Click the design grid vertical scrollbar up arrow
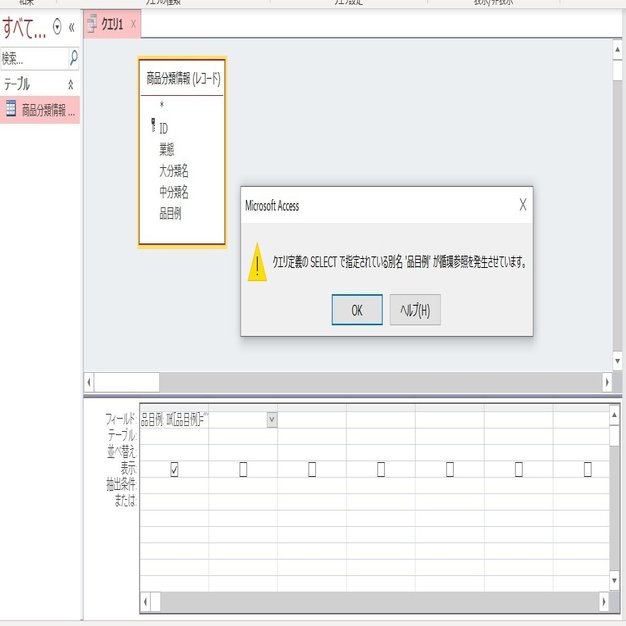Screen dimensions: 626x626 click(x=614, y=415)
